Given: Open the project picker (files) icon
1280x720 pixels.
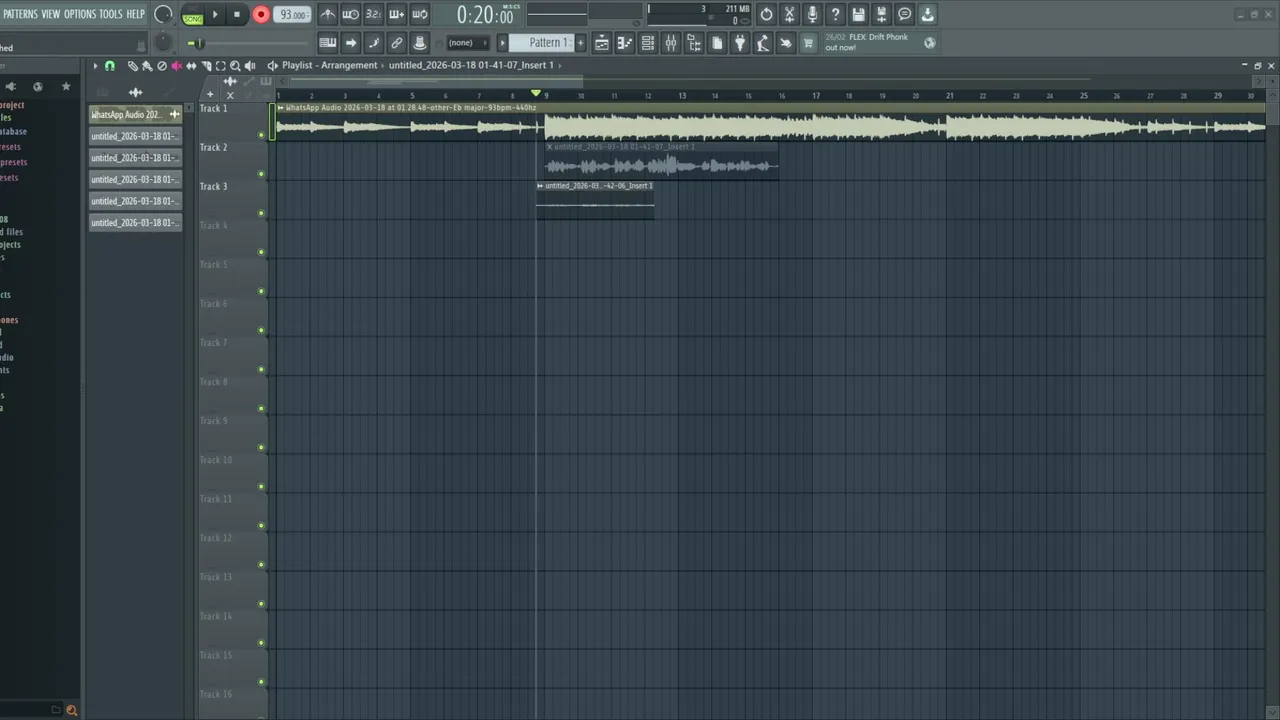Looking at the screenshot, I should (x=717, y=43).
